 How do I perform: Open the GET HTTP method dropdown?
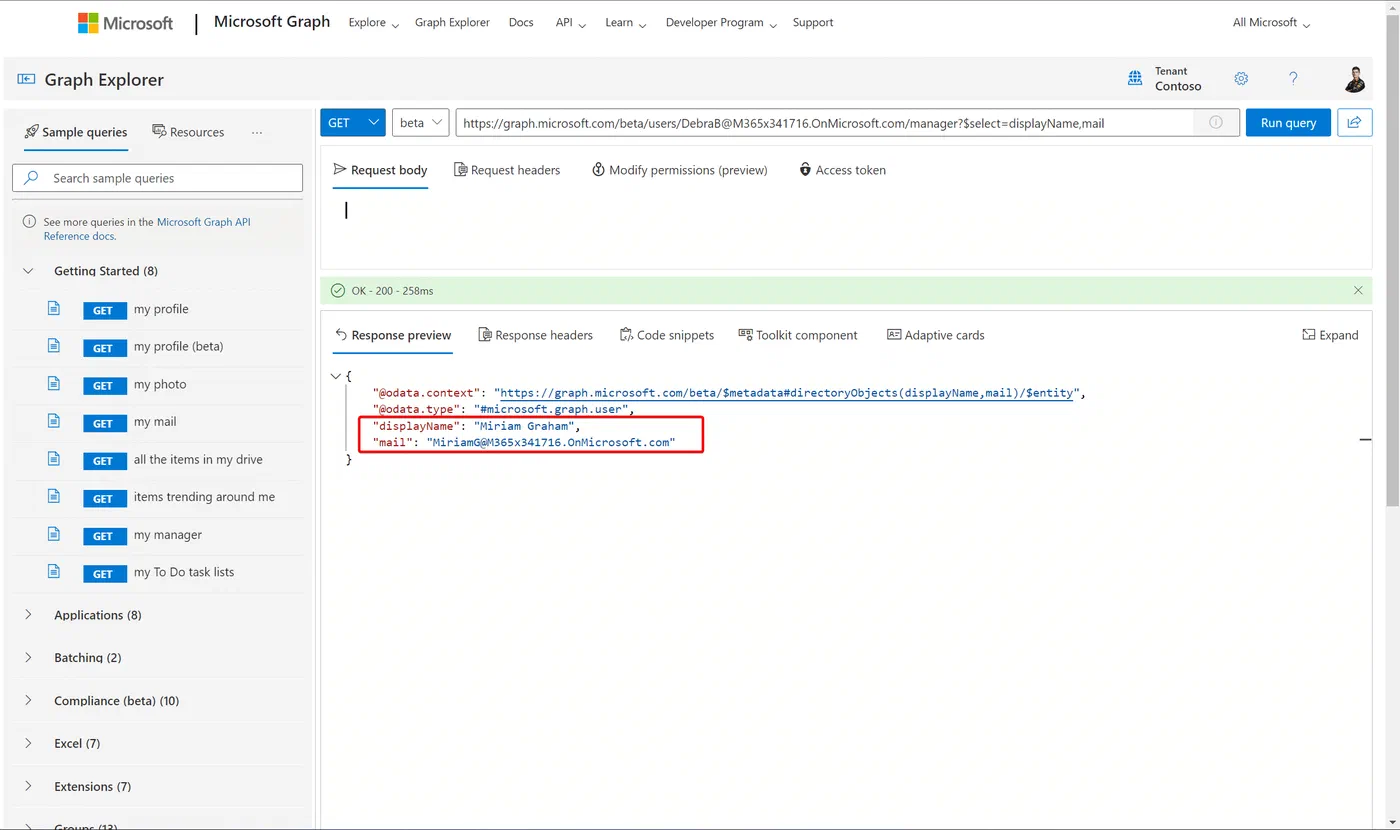click(353, 123)
